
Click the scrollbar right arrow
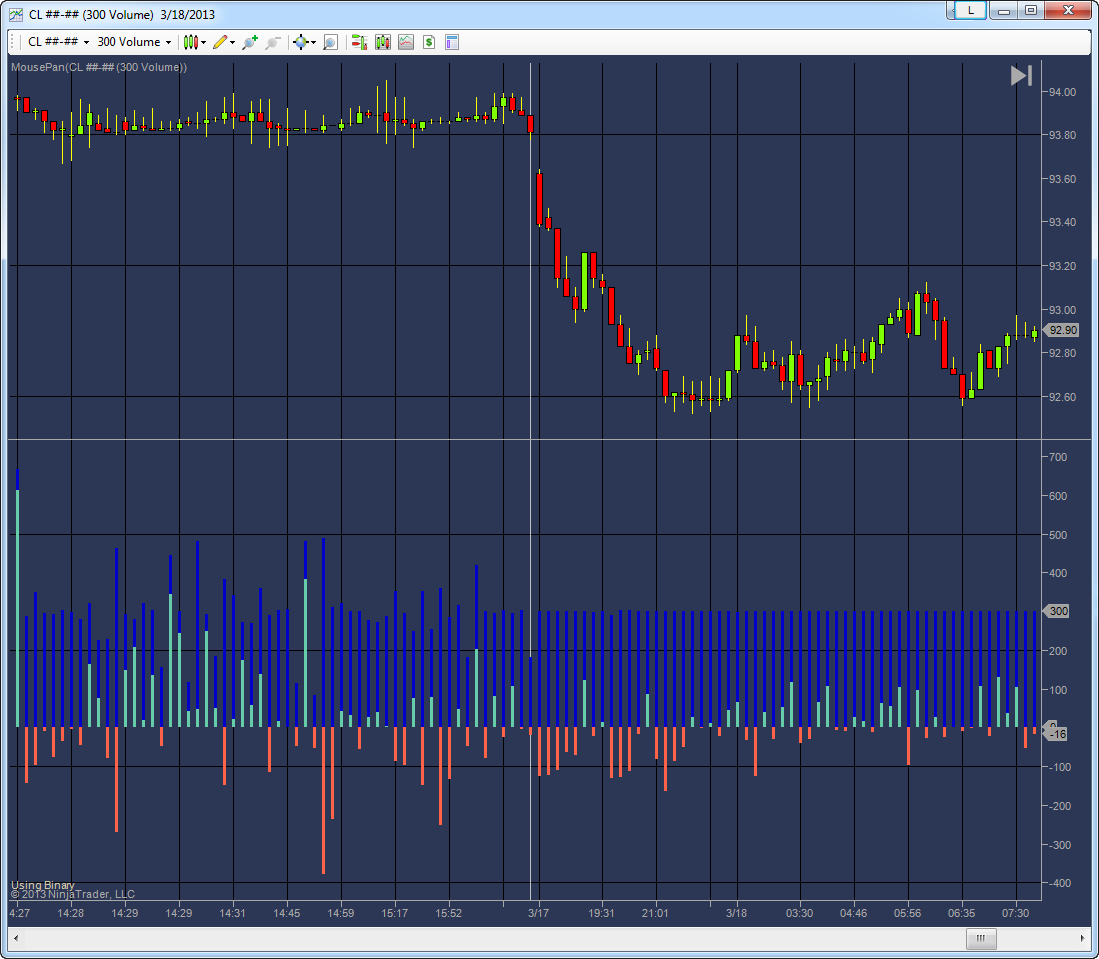click(1083, 938)
